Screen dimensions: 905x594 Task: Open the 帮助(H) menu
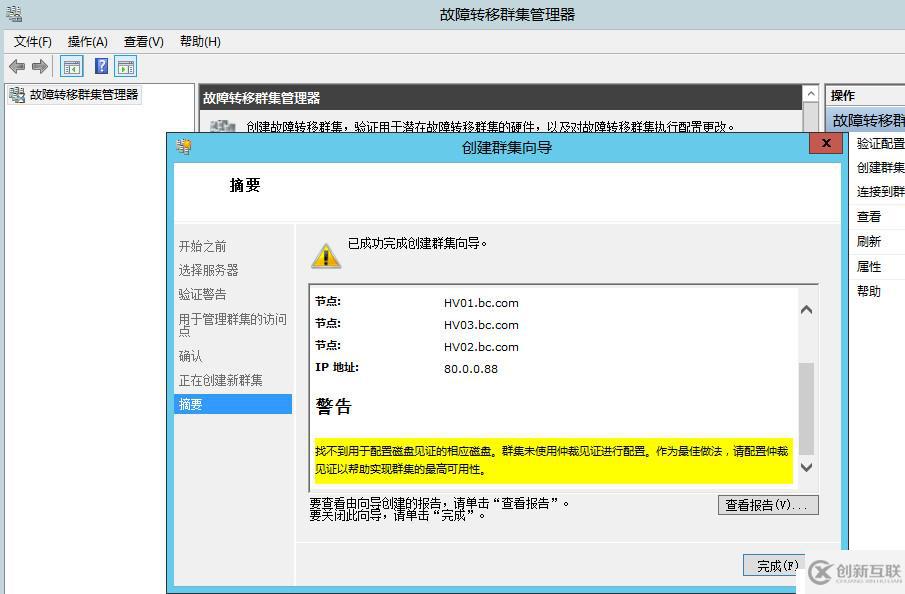point(200,42)
